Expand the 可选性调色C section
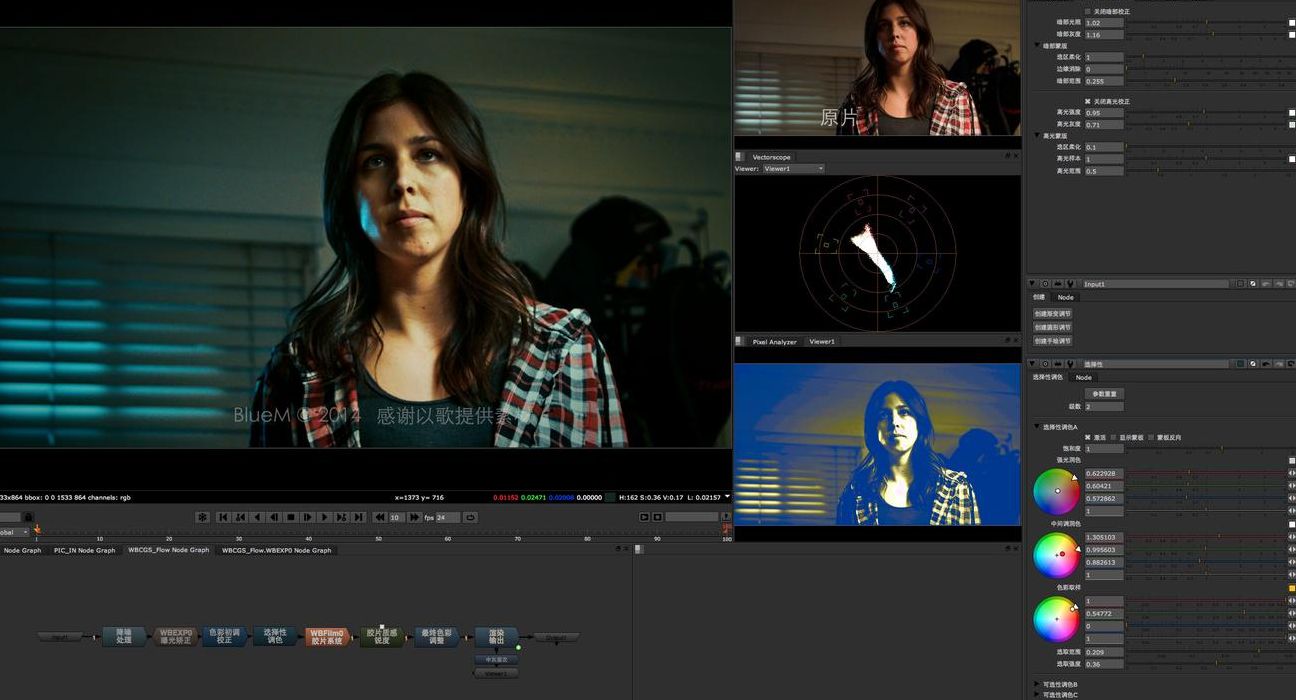Image resolution: width=1296 pixels, height=700 pixels. click(x=1037, y=695)
